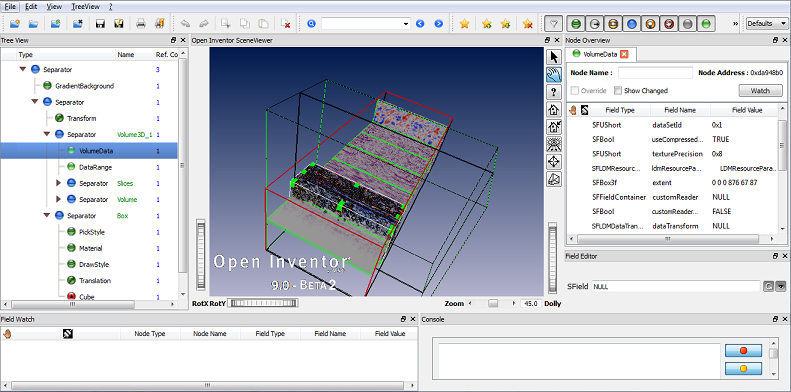Expand the Slices separator node
The height and width of the screenshot is (392, 791).
[59, 183]
